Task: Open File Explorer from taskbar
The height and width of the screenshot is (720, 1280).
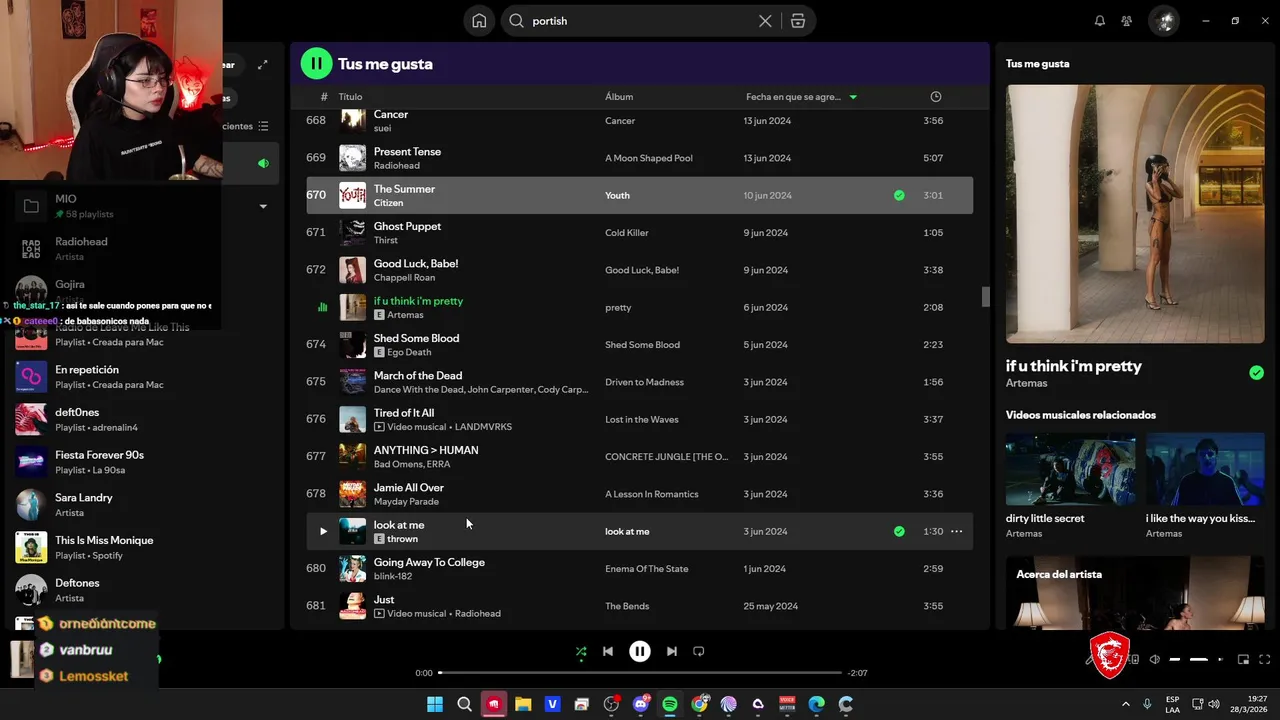Action: [523, 704]
